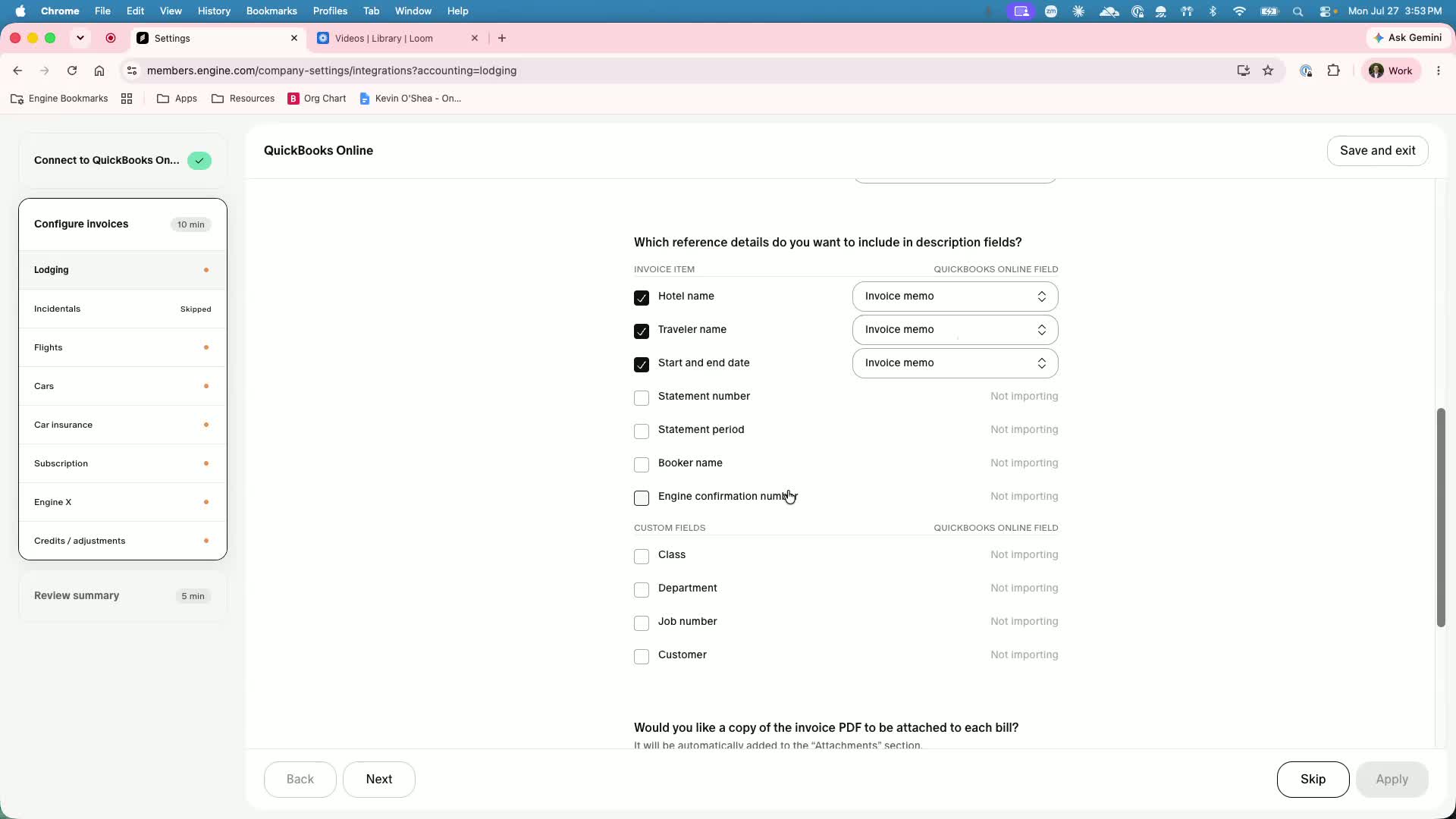
Task: Open Start and end date field dropdown
Action: [955, 363]
